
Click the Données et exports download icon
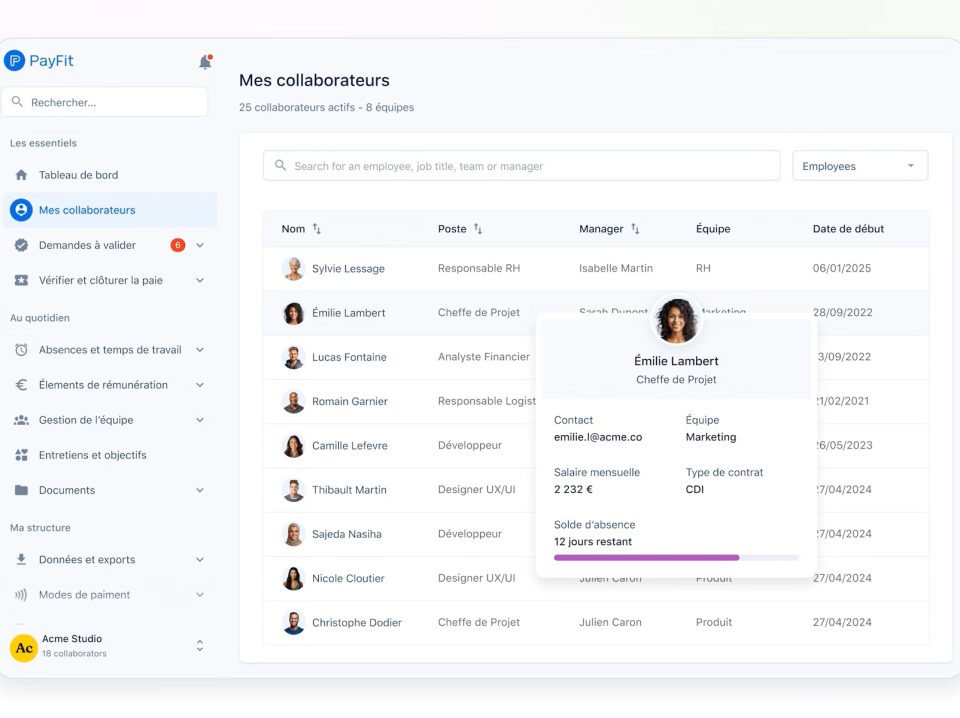(20, 559)
